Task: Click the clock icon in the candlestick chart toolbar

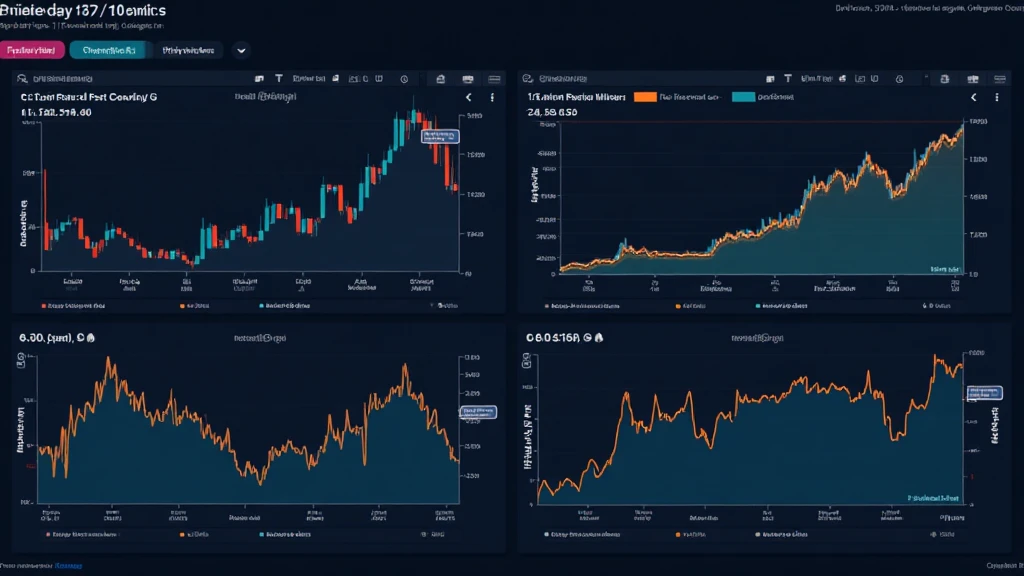Action: click(x=404, y=78)
